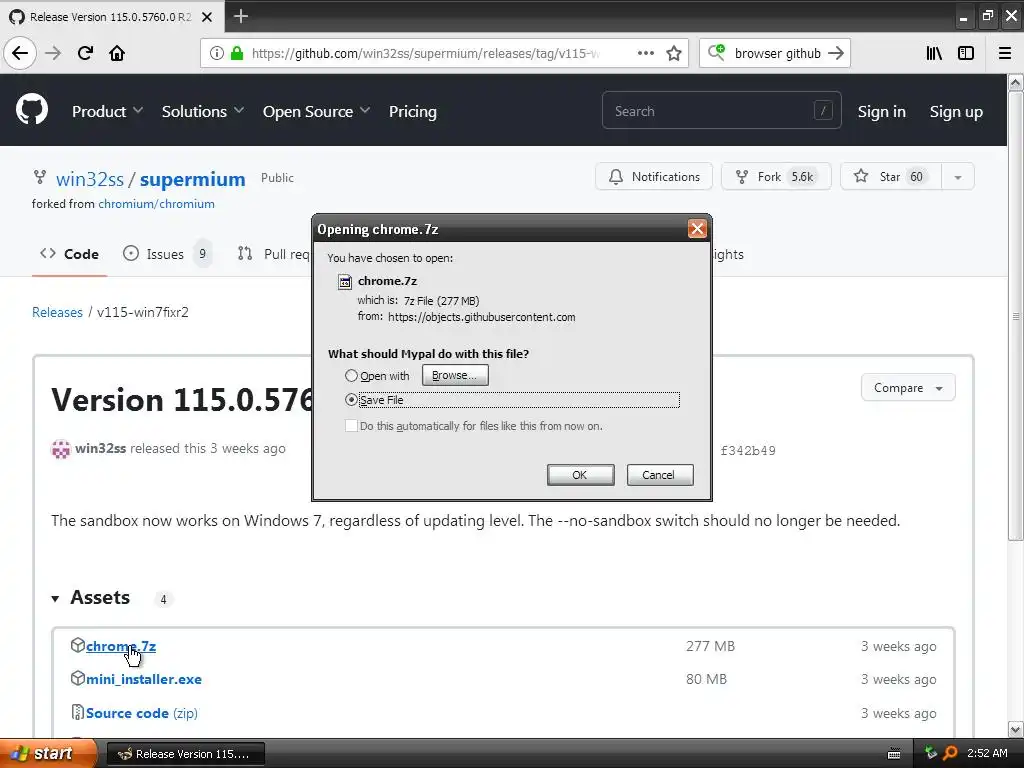This screenshot has height=768, width=1024.
Task: Click the search engine magnifier icon
Action: [716, 53]
